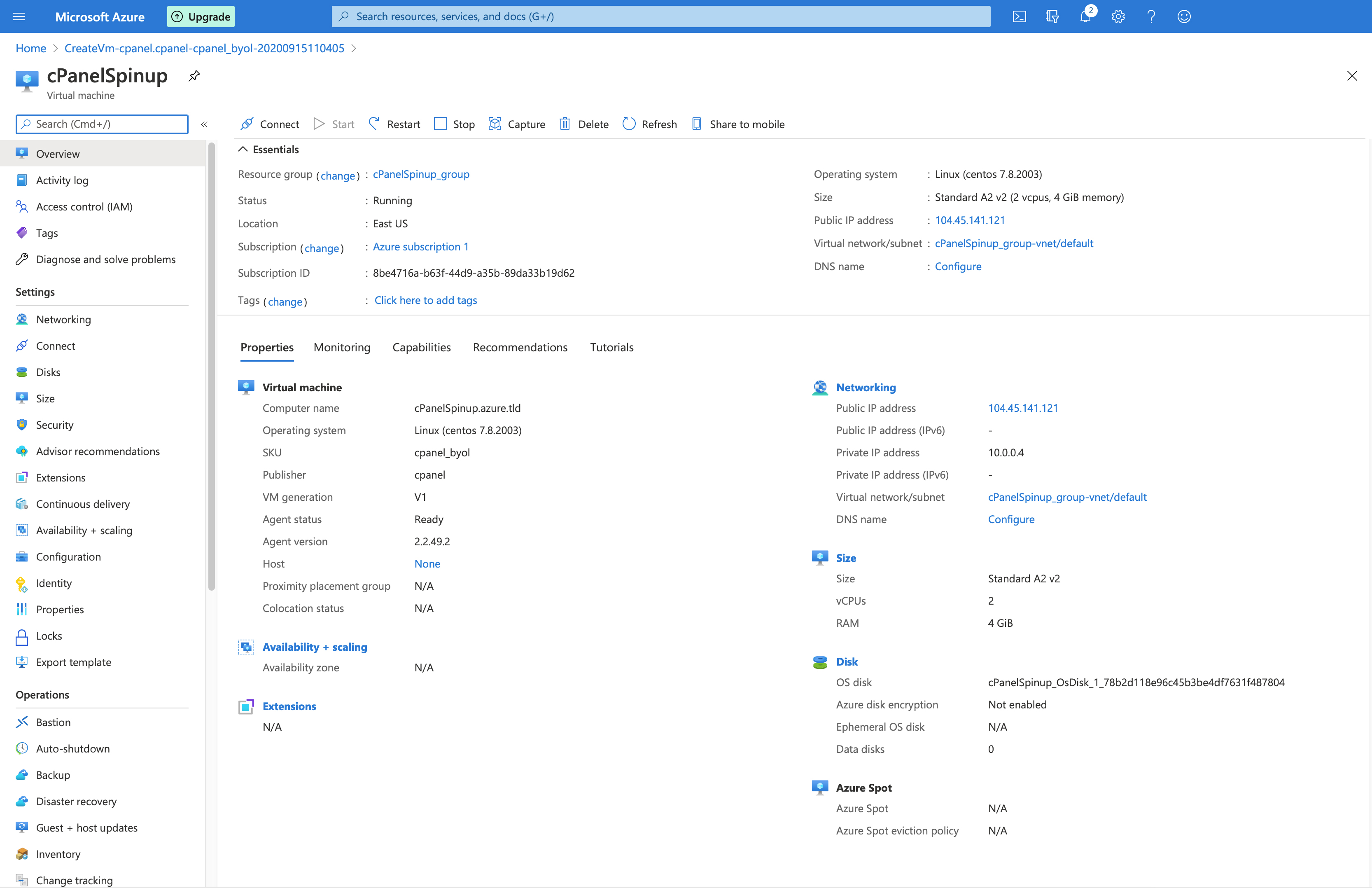
Task: Open the Capabilities tab
Action: pyautogui.click(x=421, y=347)
